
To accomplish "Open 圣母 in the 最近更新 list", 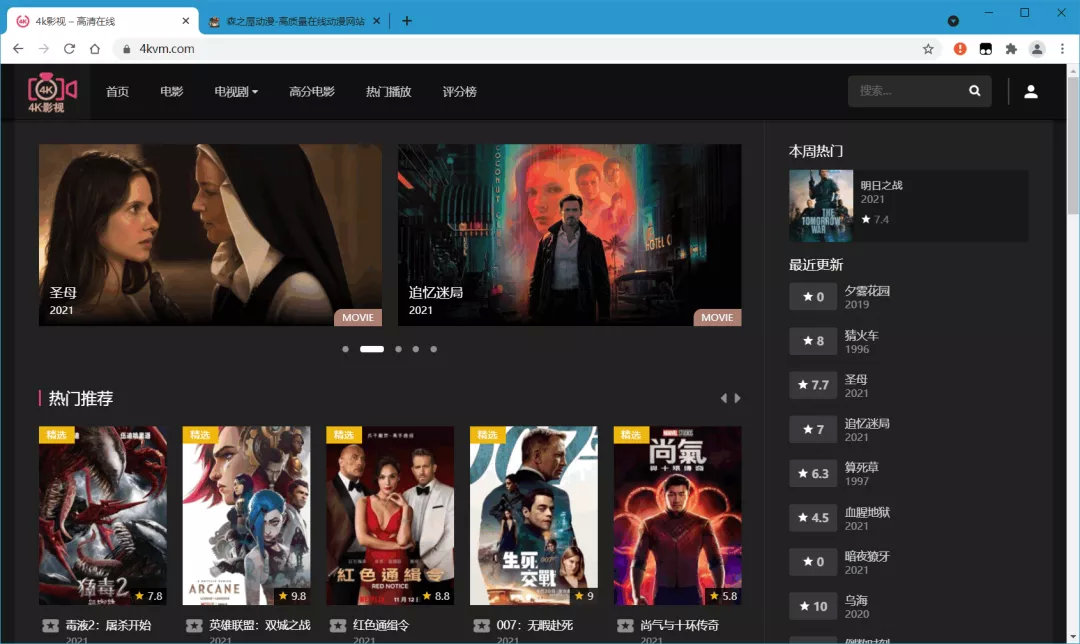I will pos(856,380).
